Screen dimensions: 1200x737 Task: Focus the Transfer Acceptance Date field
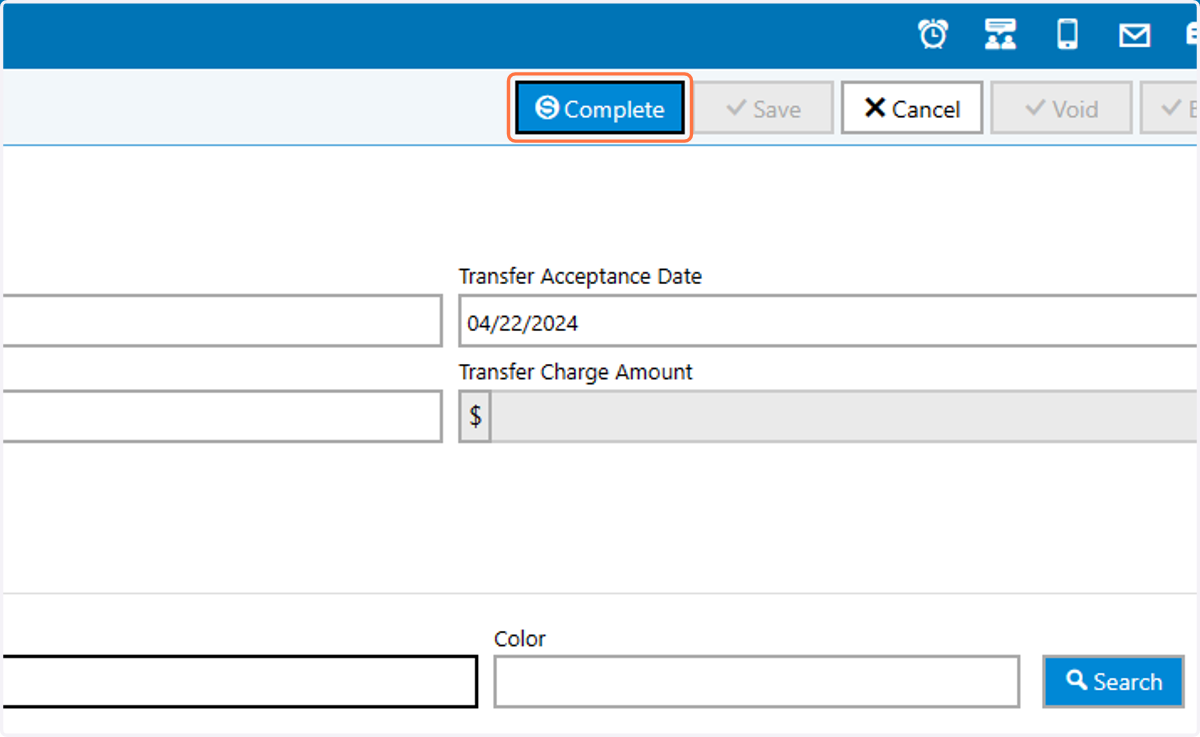(828, 321)
